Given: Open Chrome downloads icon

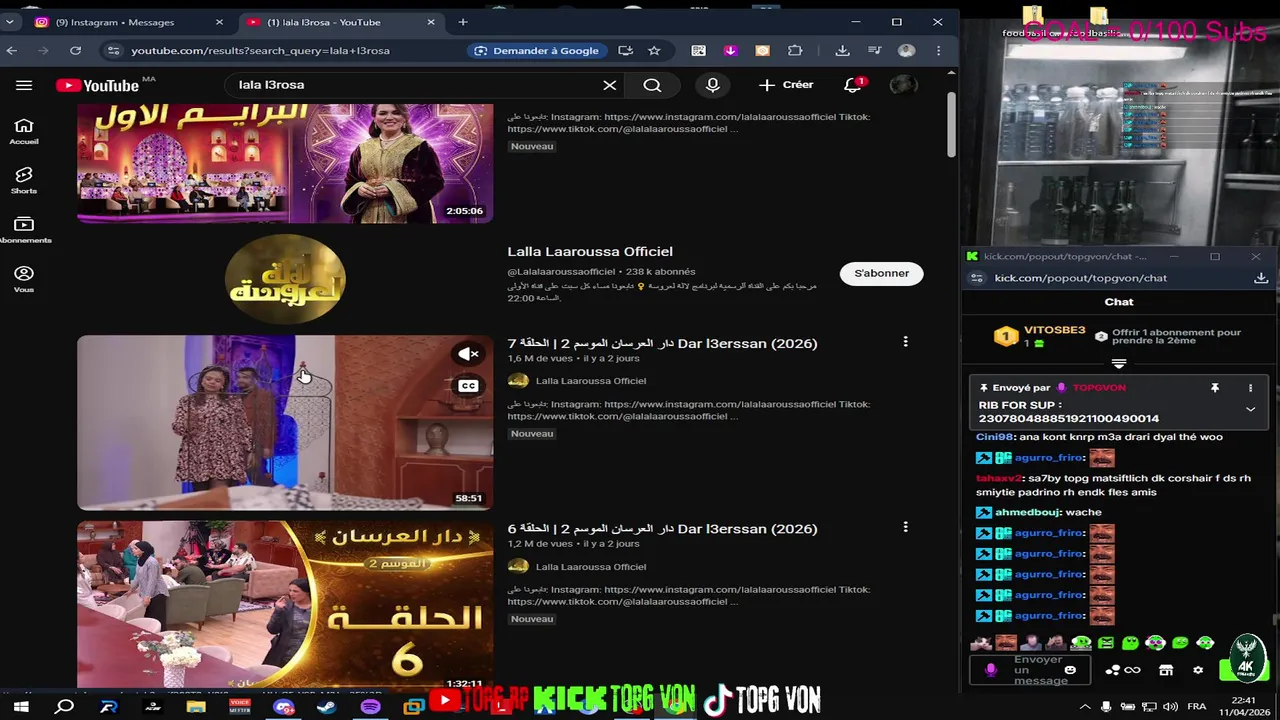Looking at the screenshot, I should pyautogui.click(x=842, y=50).
